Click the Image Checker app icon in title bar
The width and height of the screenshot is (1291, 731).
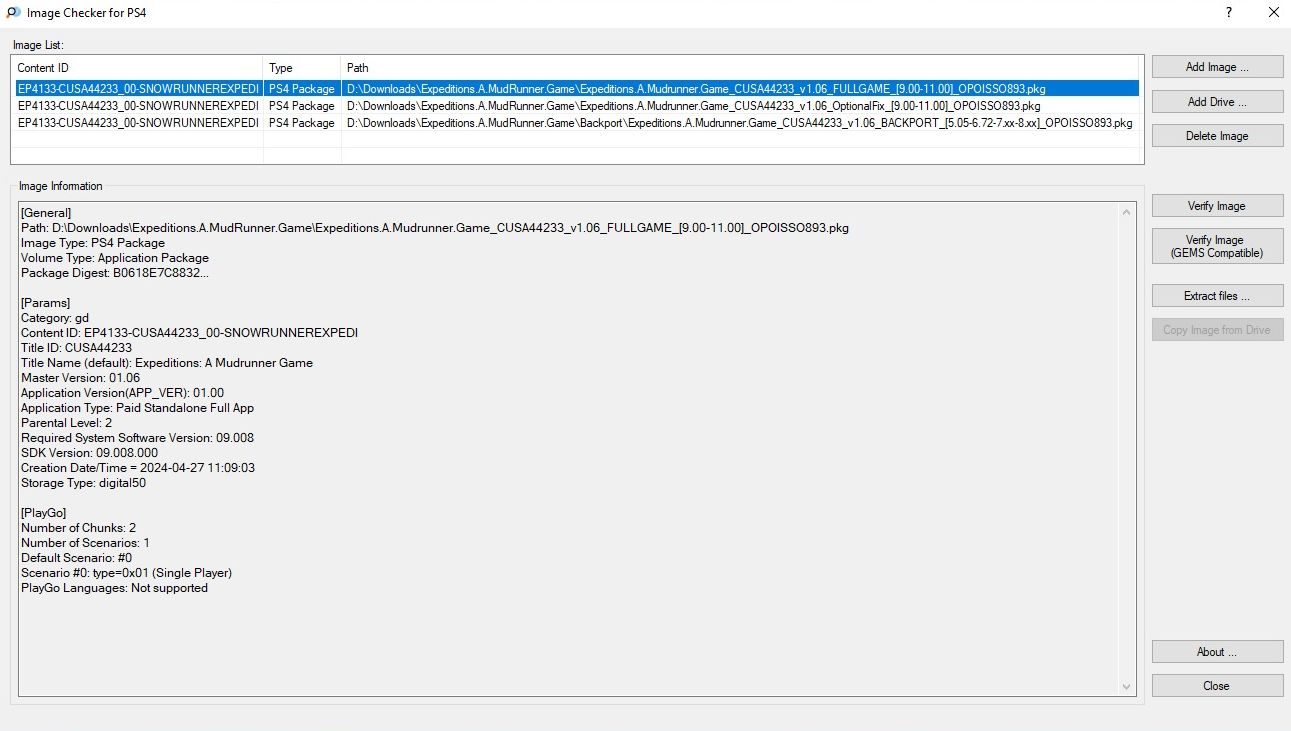13,13
